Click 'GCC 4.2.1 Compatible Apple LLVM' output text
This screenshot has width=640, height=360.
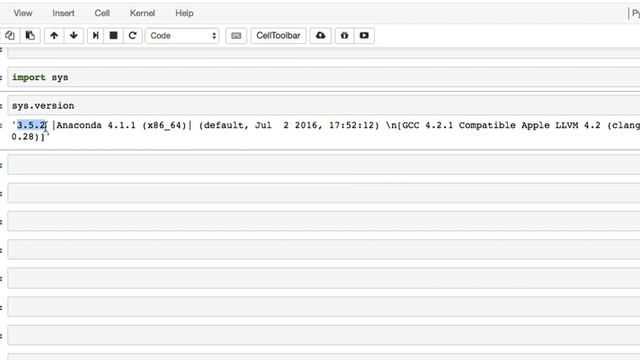tap(490, 125)
